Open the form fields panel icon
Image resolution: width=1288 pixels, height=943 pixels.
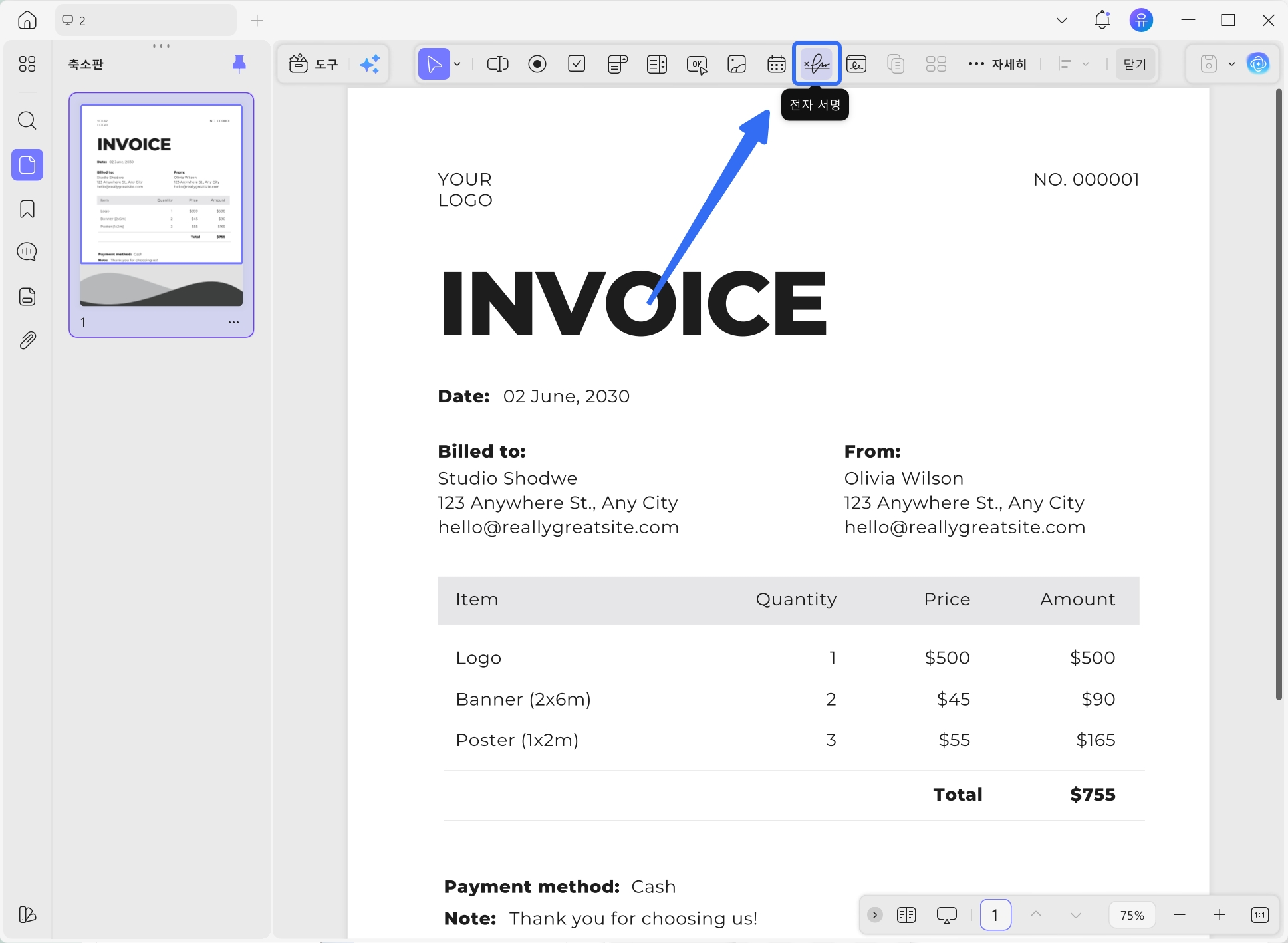coord(27,297)
